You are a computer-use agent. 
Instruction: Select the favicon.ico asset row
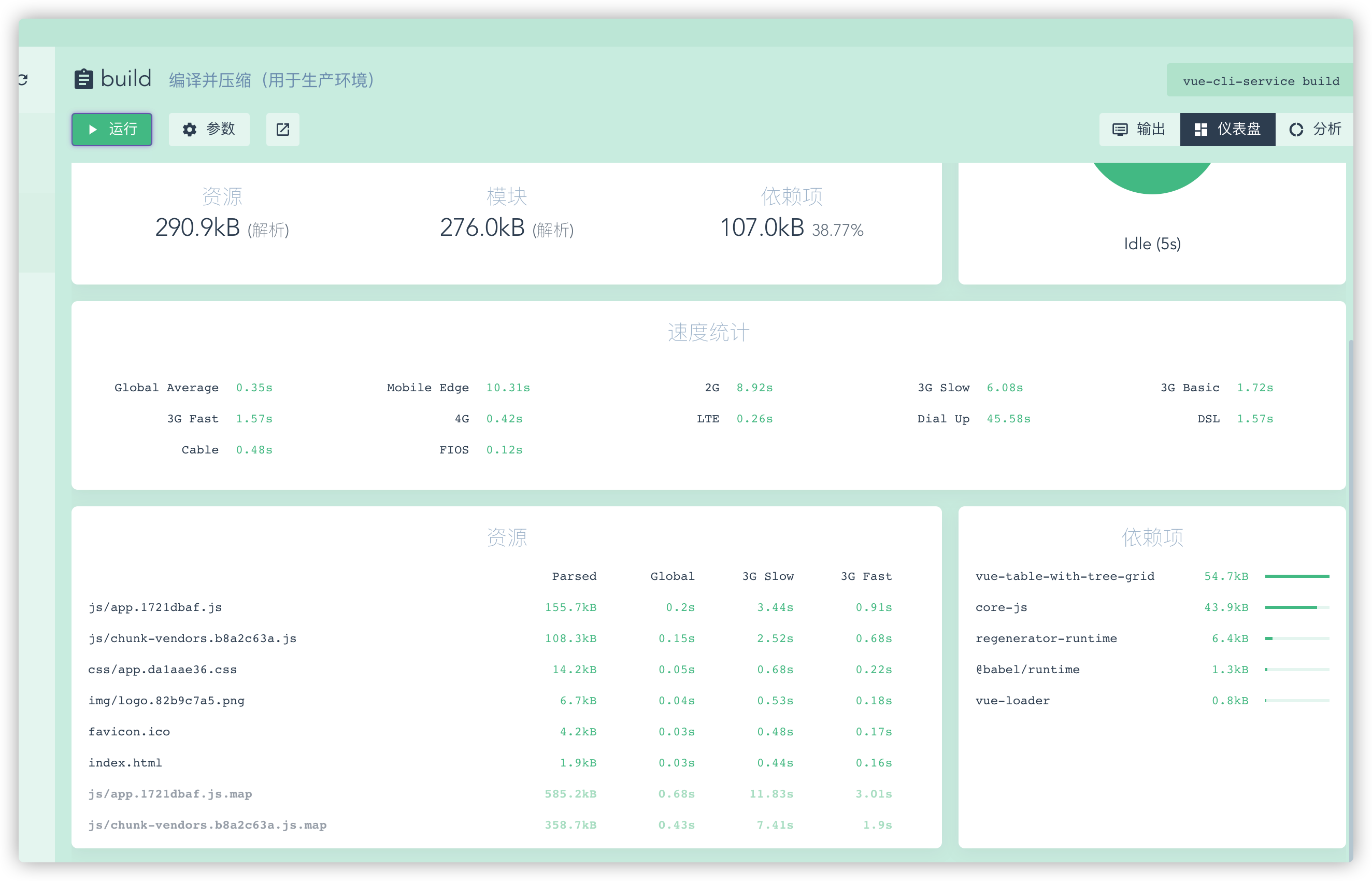(506, 732)
